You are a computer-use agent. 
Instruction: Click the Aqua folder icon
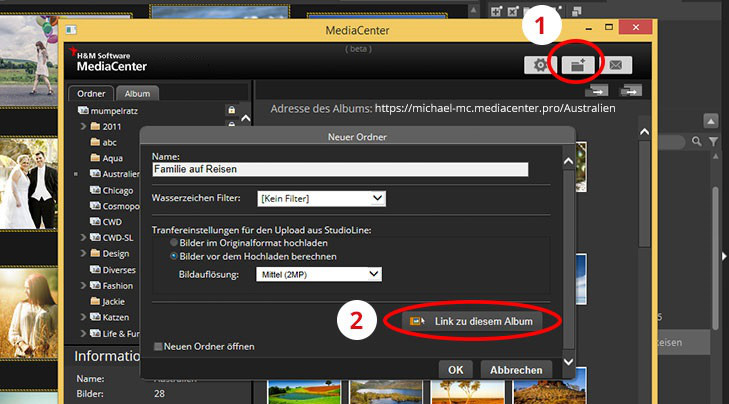point(95,158)
